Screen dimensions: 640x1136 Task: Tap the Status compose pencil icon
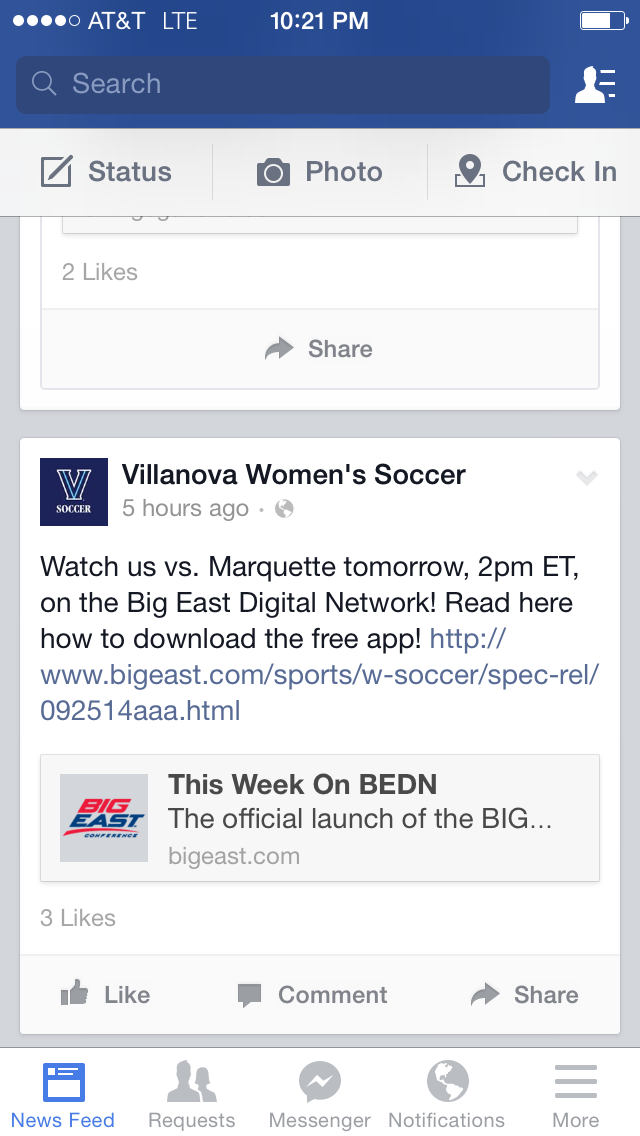pyautogui.click(x=57, y=172)
